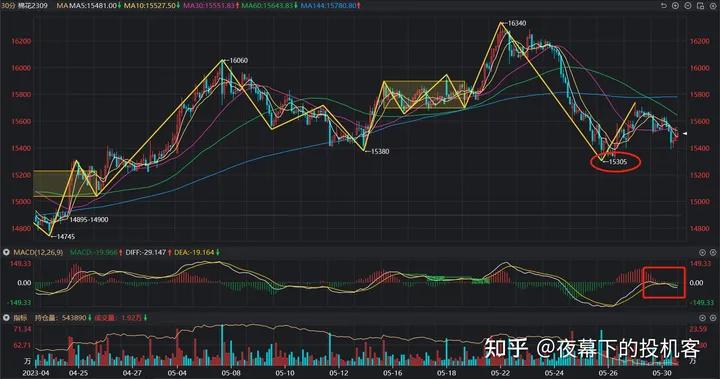Click 15000 on the left price axis
This screenshot has height=379, width=720.
click(x=21, y=202)
